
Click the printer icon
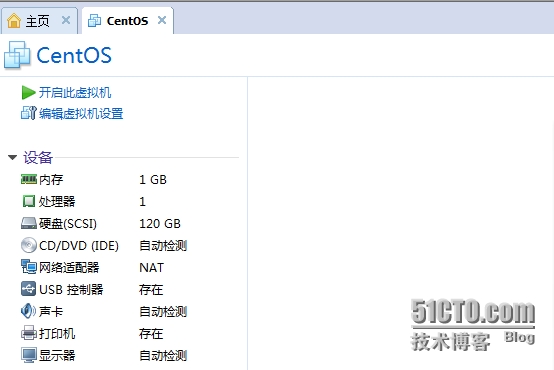pos(29,333)
